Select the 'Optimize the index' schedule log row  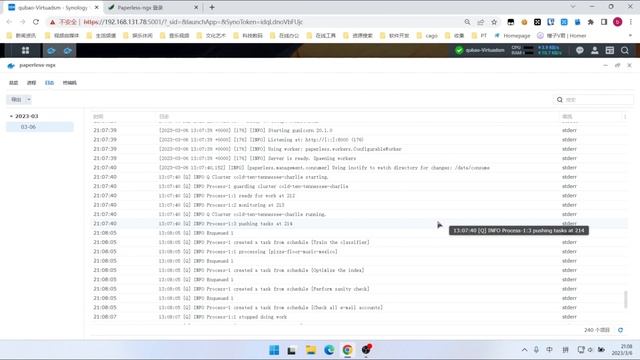359,270
